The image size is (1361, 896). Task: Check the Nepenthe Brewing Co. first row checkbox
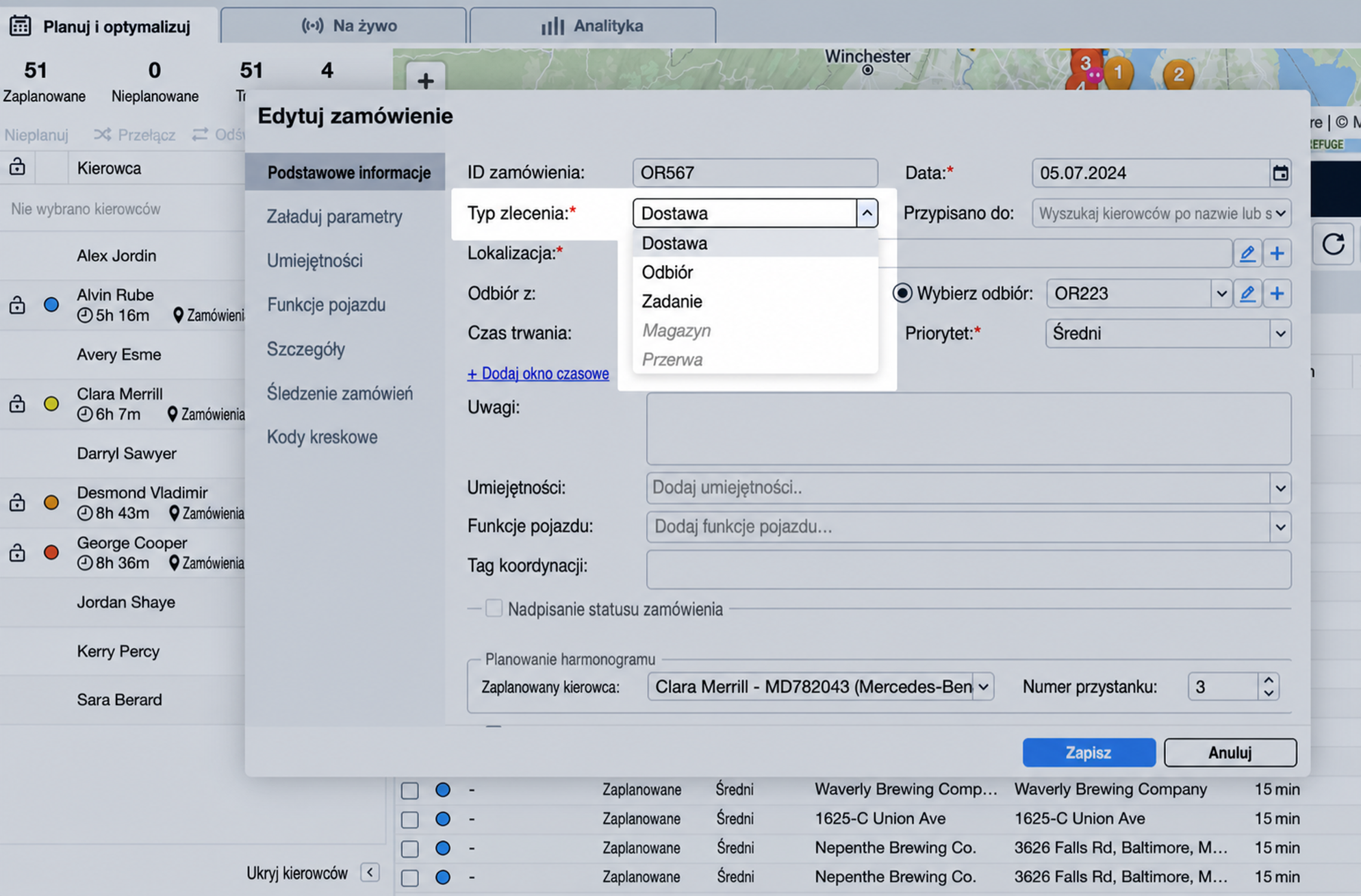(409, 849)
